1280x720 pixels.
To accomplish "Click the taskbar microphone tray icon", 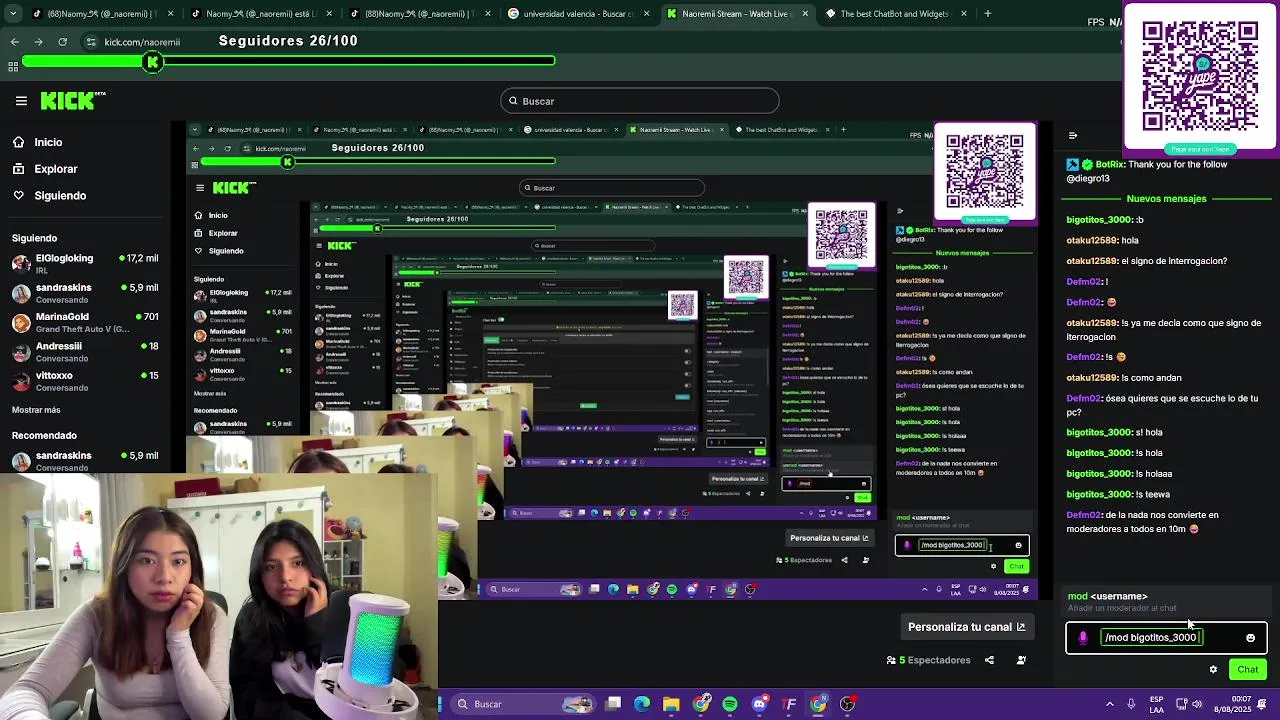I will pos(1131,704).
